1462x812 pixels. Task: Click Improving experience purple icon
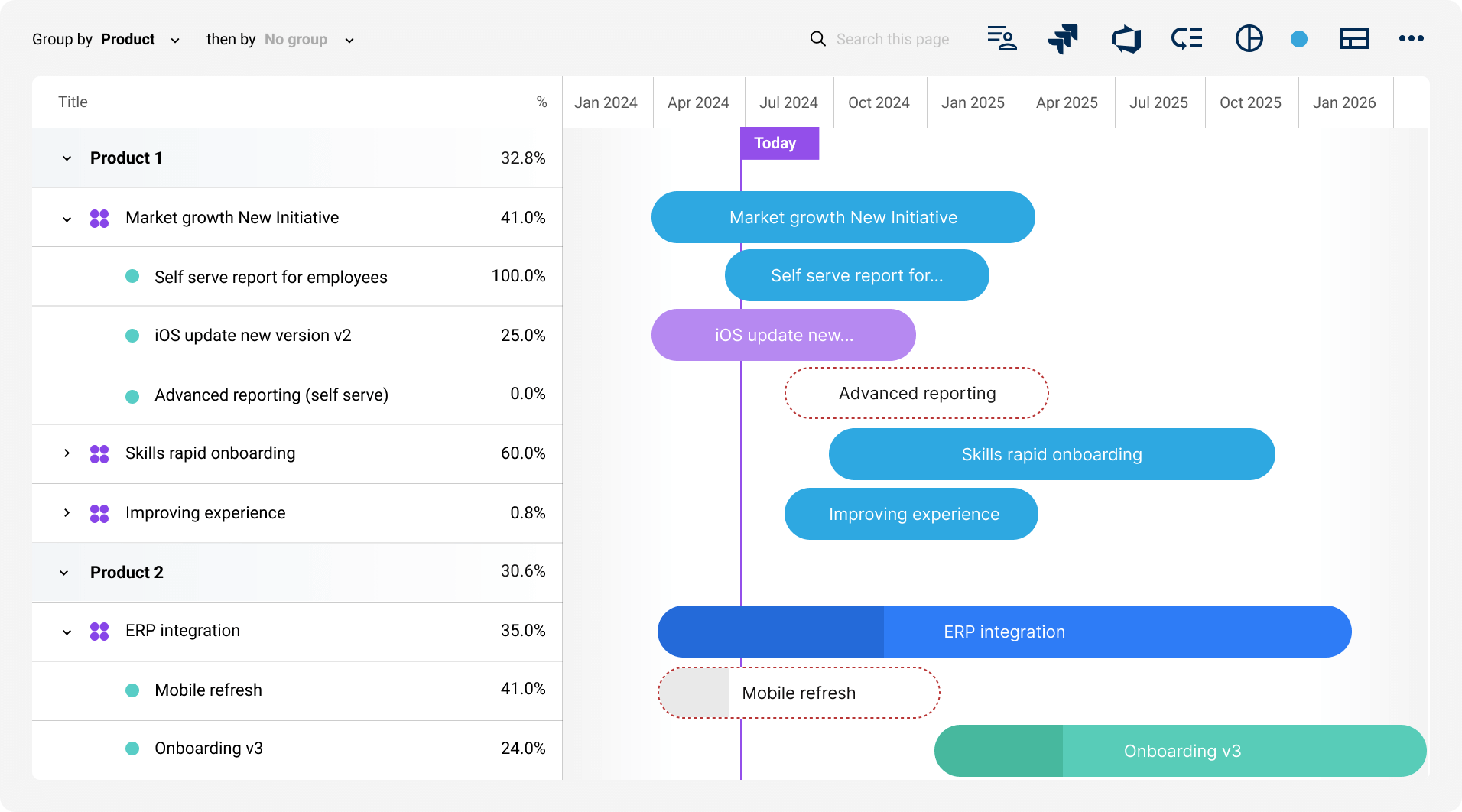(99, 514)
